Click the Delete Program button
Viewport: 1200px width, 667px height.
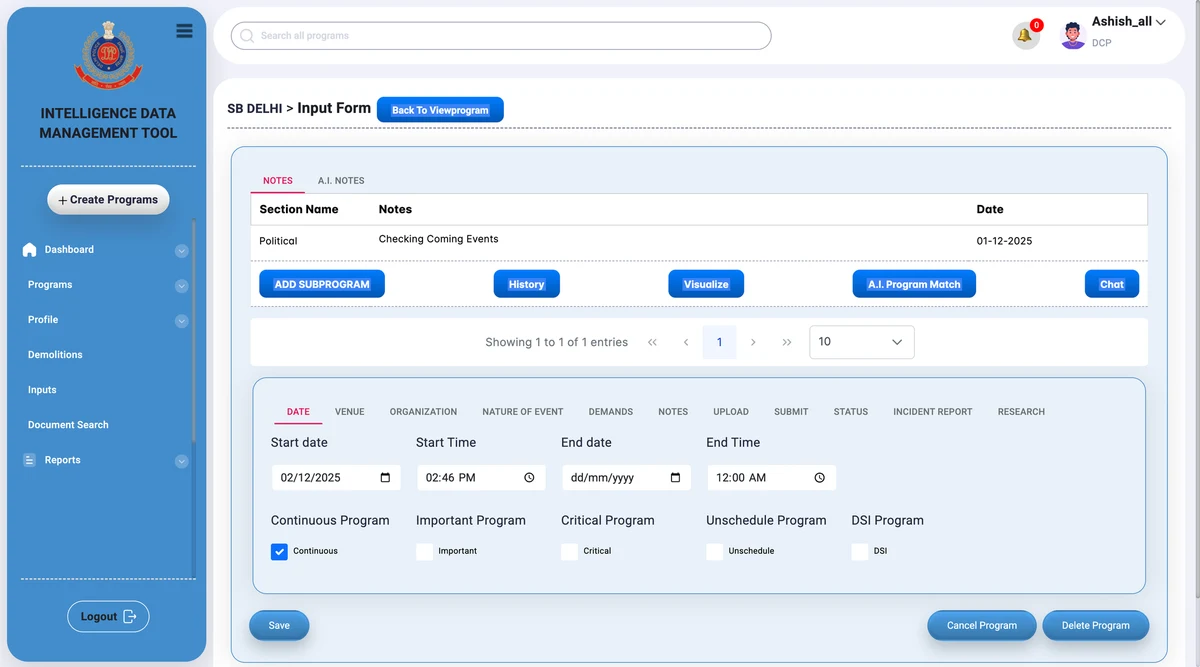(1096, 626)
